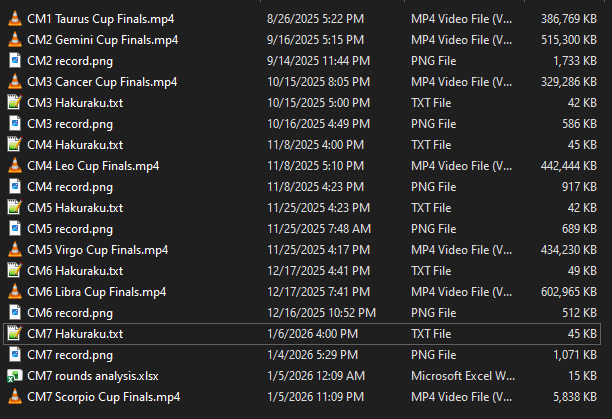Select file name CM5 Hakuraku.txt
612x419 pixels.
[x=75, y=208]
